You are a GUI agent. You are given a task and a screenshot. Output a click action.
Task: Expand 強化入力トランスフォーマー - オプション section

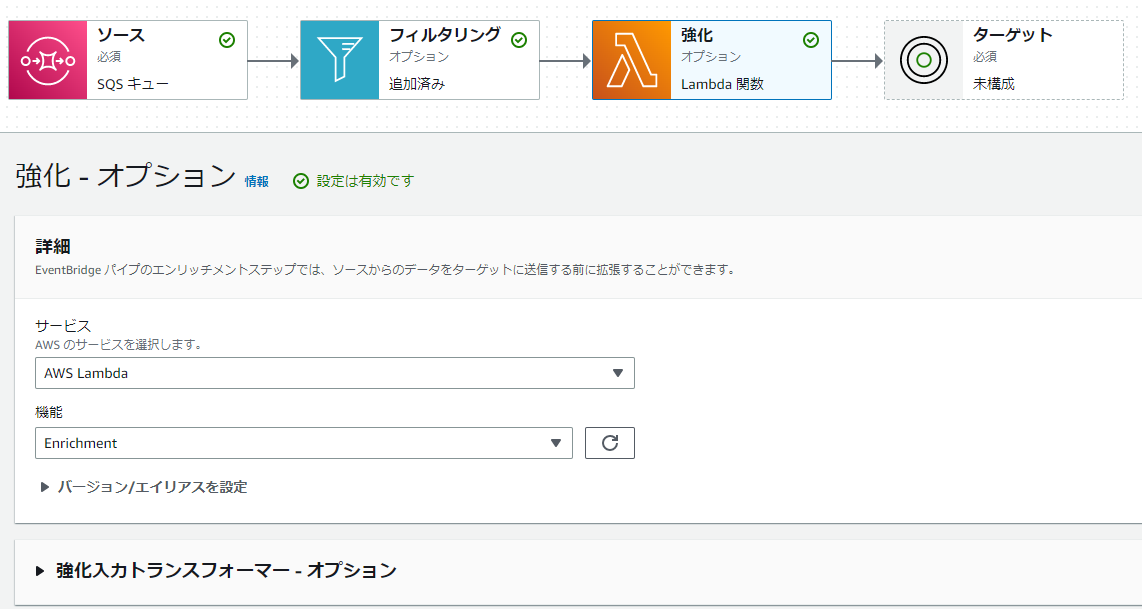[x=216, y=570]
